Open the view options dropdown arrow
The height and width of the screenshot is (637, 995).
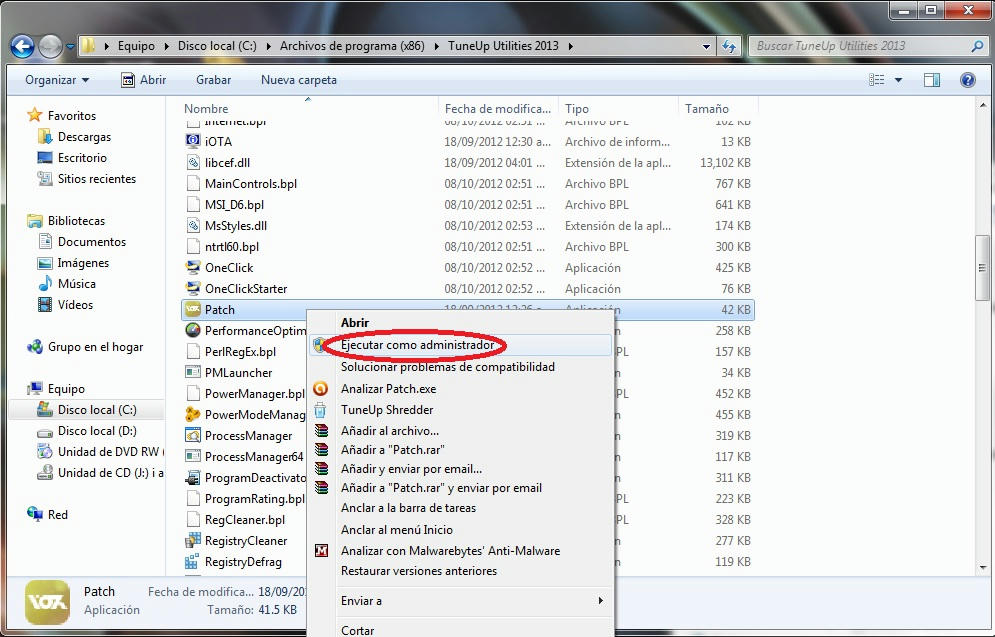[898, 80]
